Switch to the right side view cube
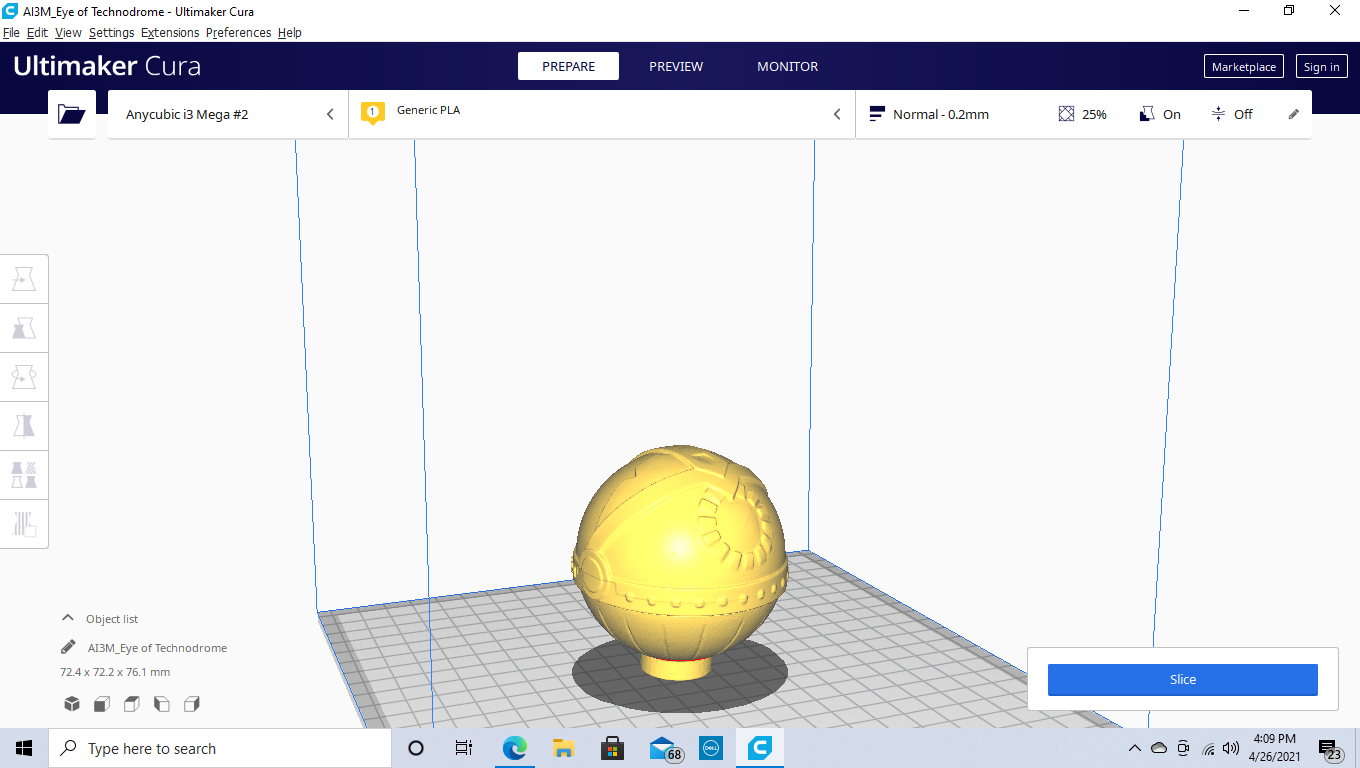This screenshot has width=1360, height=768. point(192,704)
